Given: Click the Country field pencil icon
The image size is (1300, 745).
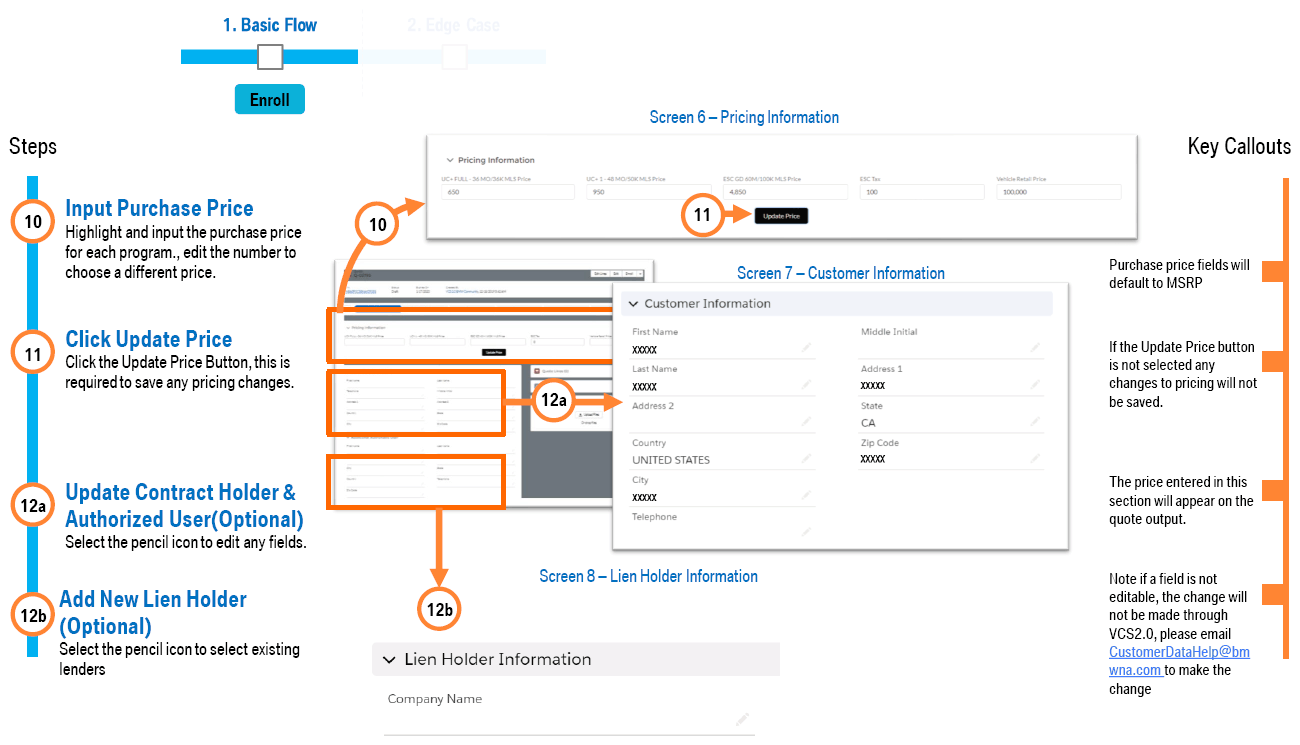Looking at the screenshot, I should [x=806, y=460].
